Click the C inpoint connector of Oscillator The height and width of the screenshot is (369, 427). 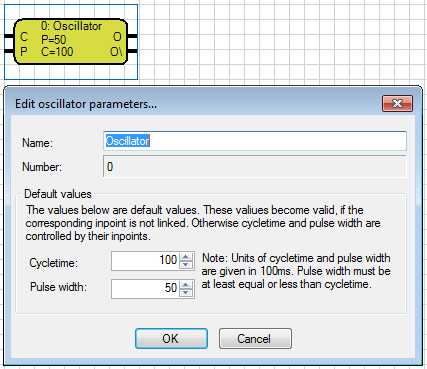pyautogui.click(x=9, y=36)
